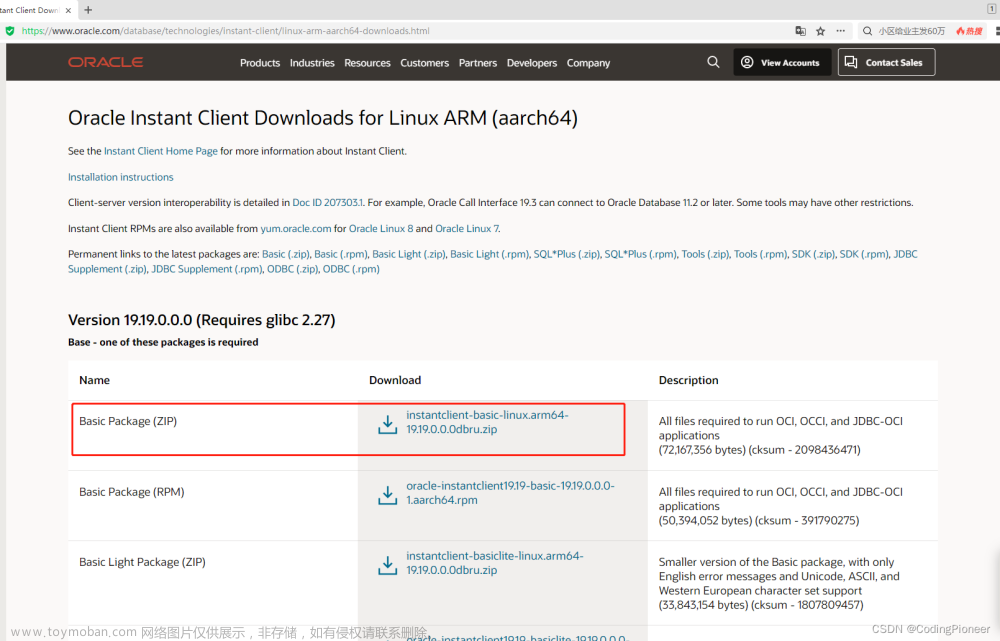Click the Basic (.zip) permanent link
The width and height of the screenshot is (1000, 641).
tap(286, 254)
